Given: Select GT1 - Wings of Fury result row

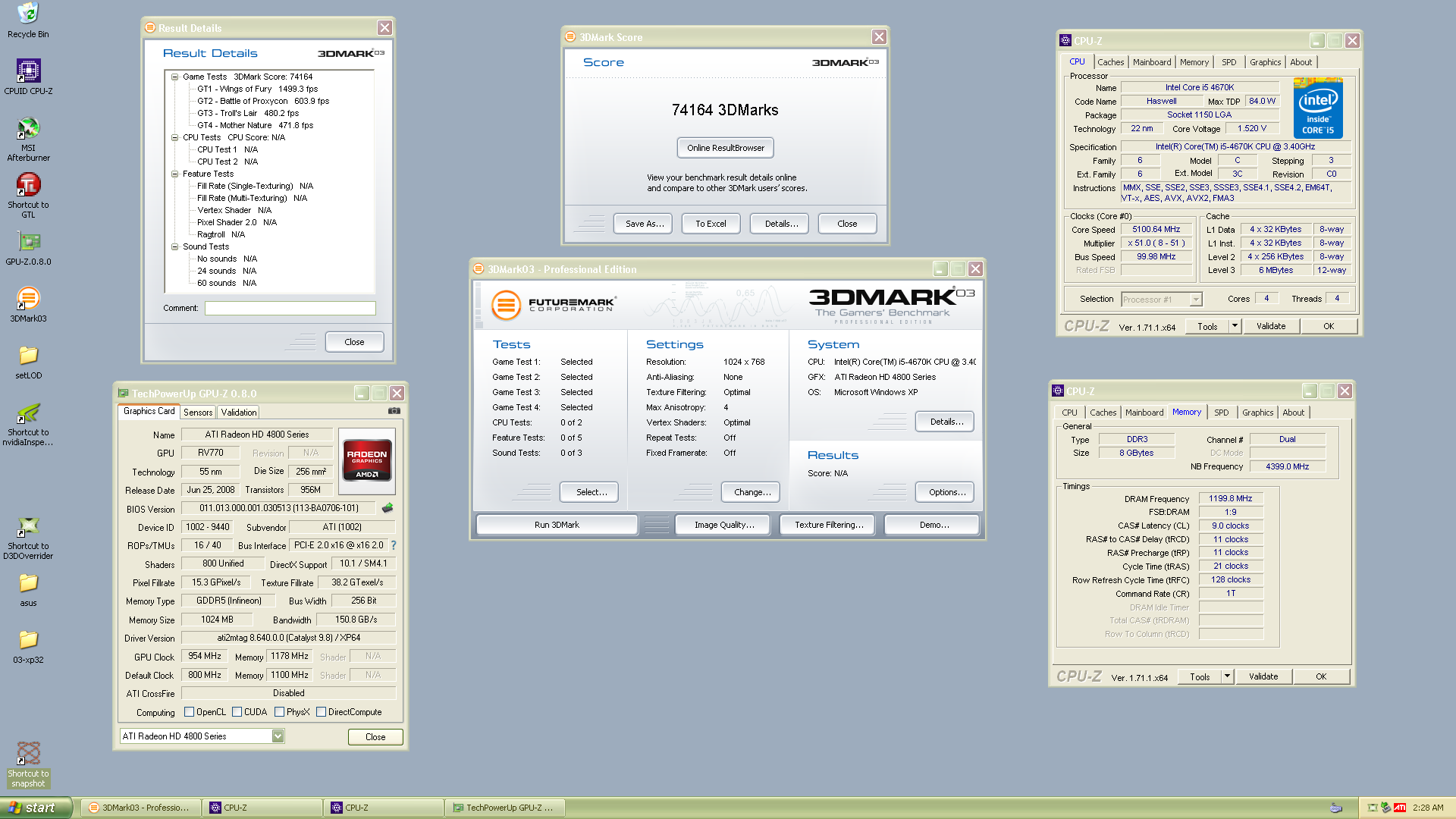Looking at the screenshot, I should click(257, 89).
